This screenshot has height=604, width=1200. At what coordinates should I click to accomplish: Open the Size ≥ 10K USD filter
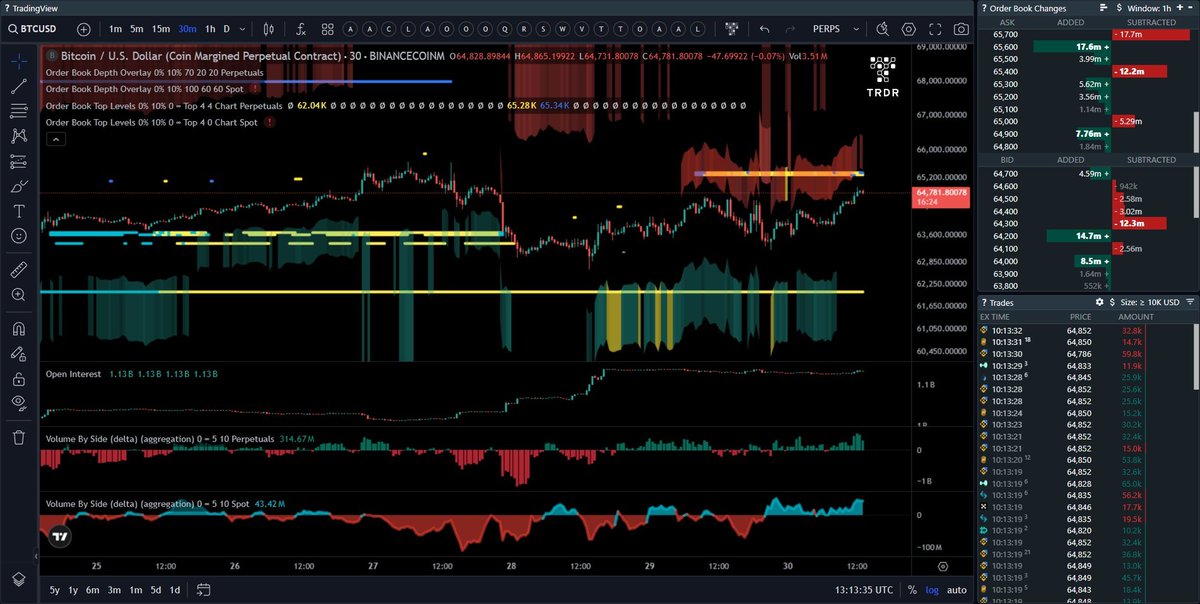pos(1151,301)
